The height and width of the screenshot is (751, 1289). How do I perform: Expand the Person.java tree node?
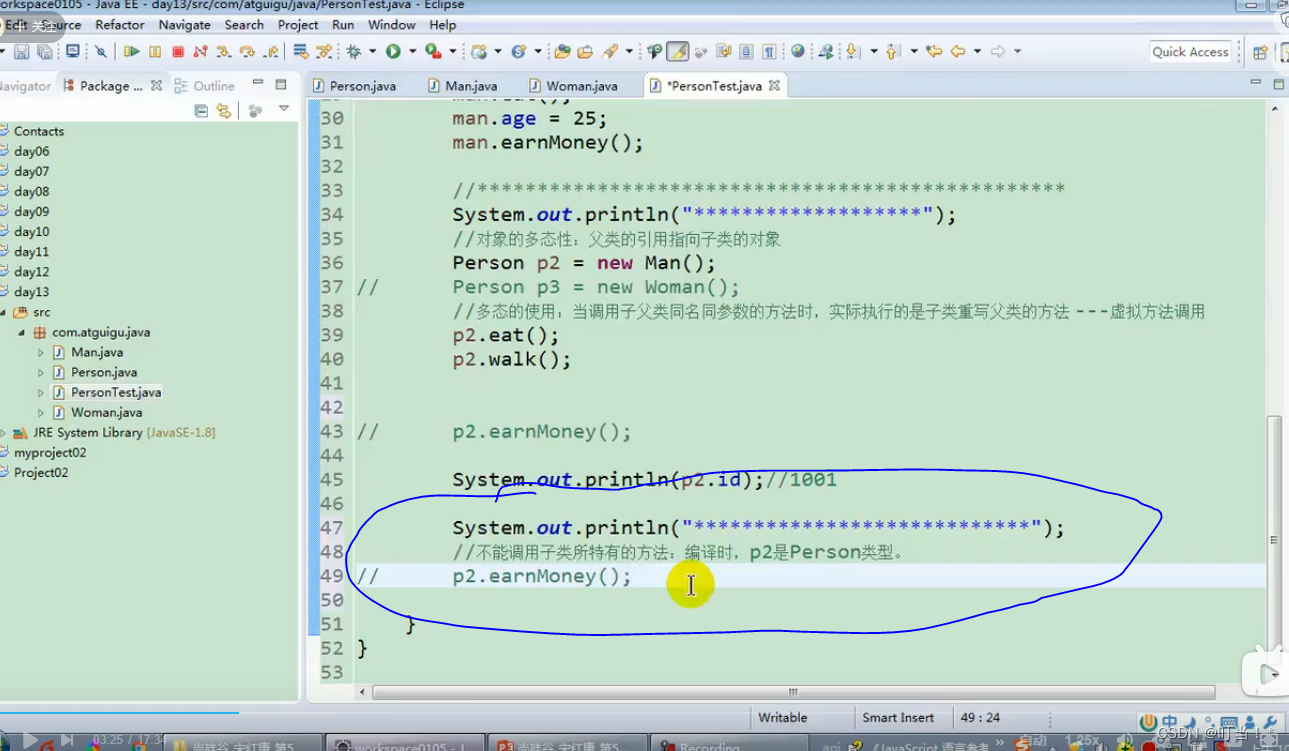pos(41,372)
